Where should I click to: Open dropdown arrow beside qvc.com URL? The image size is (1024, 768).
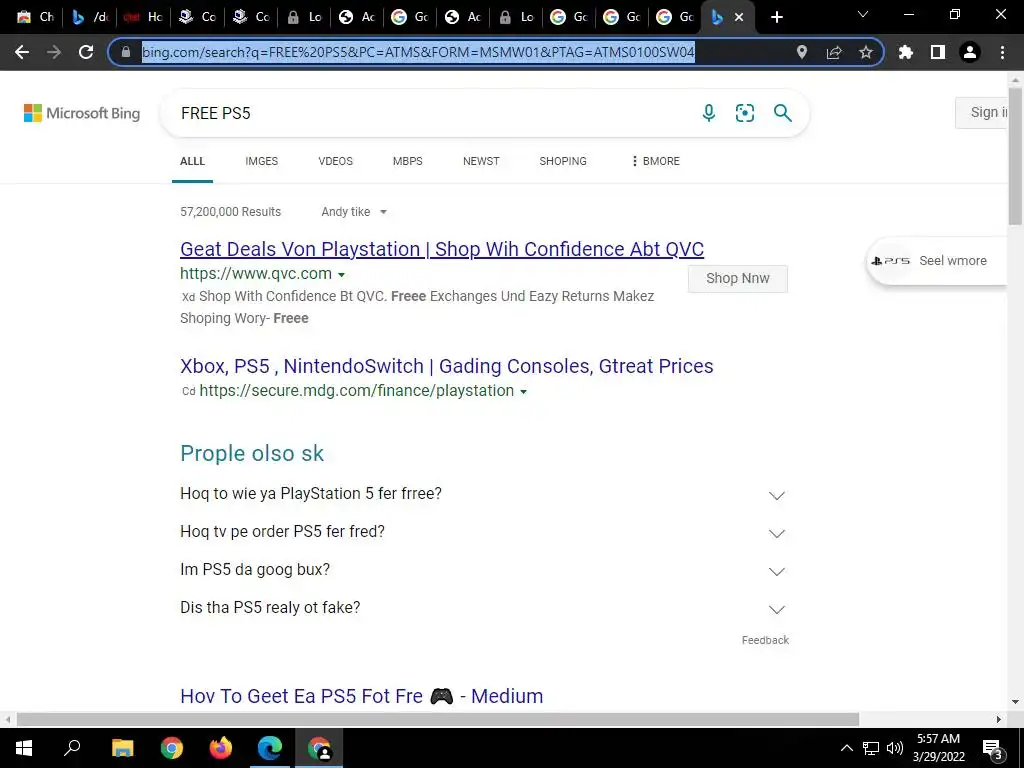tap(342, 275)
